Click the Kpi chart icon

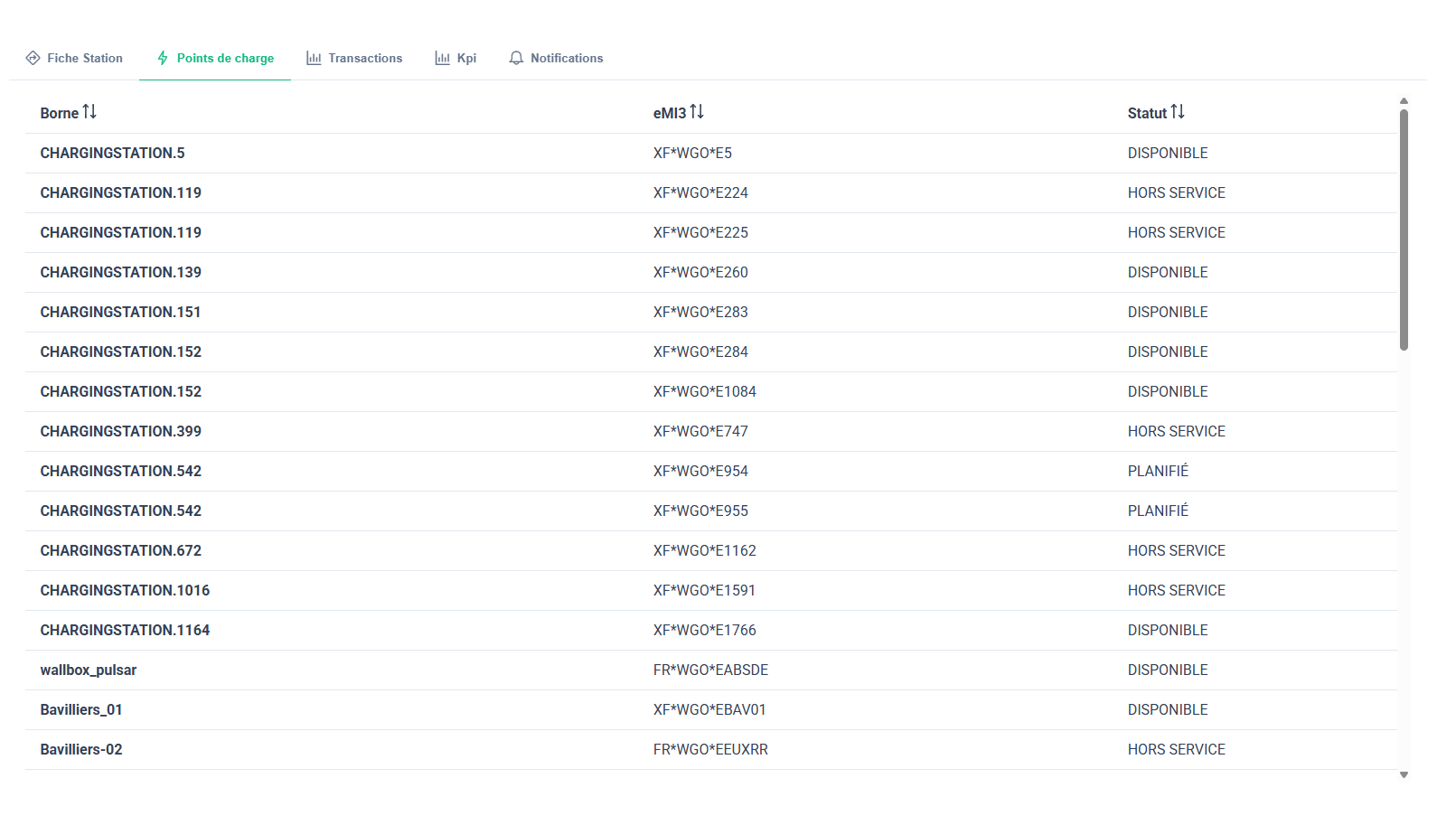tap(442, 58)
